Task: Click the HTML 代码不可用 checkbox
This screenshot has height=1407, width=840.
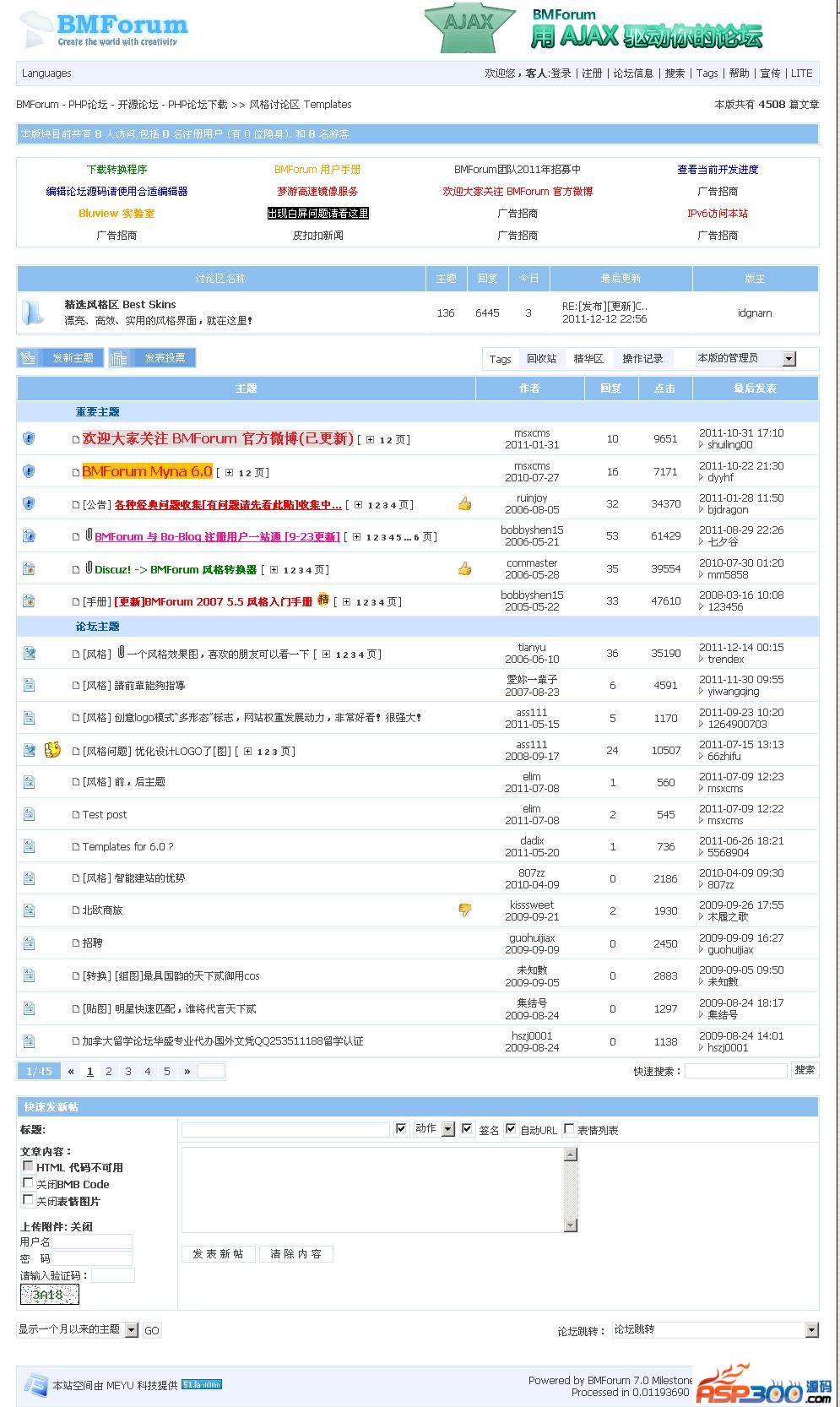Action: click(28, 1166)
